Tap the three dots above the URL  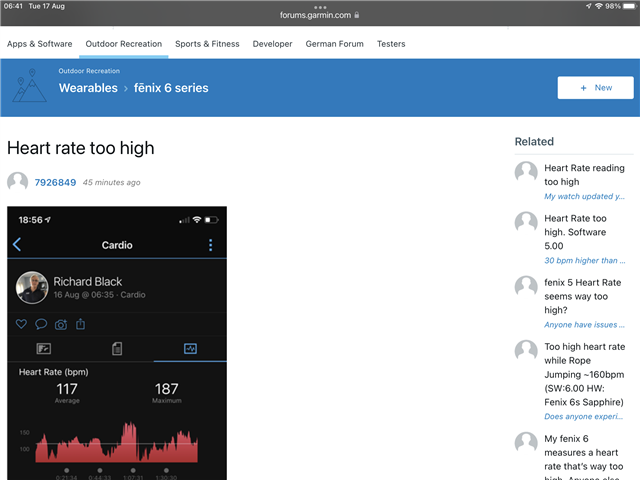320,7
